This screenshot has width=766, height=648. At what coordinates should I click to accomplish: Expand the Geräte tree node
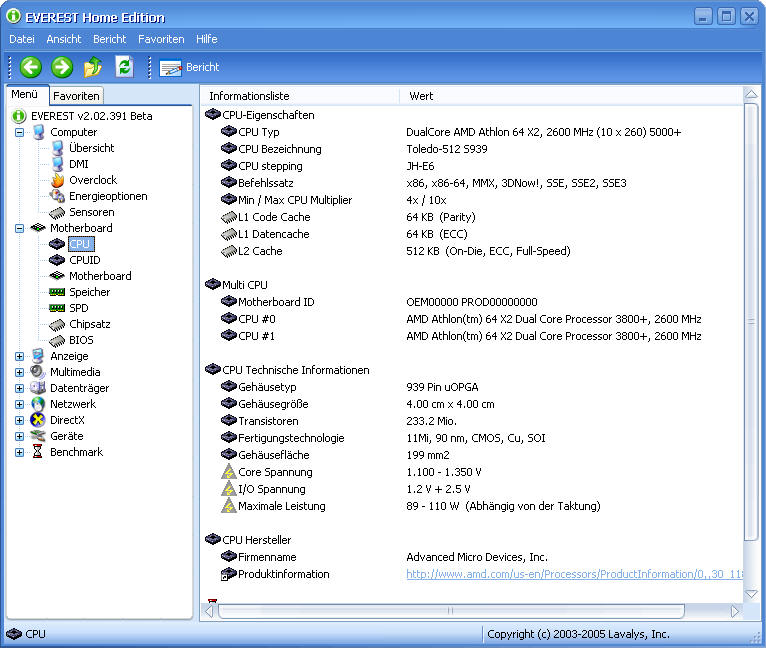coord(20,436)
